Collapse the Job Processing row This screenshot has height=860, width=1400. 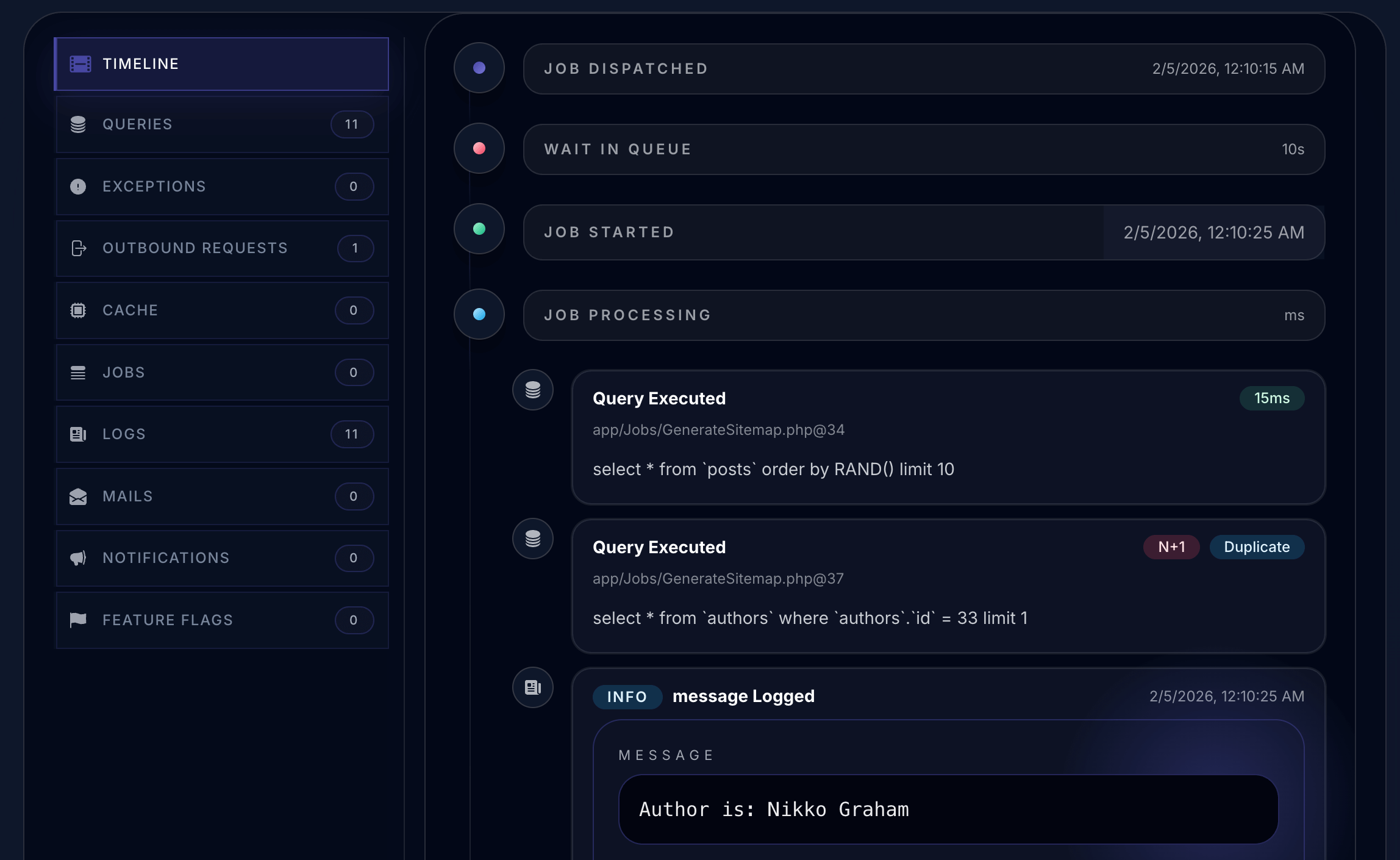coord(923,315)
